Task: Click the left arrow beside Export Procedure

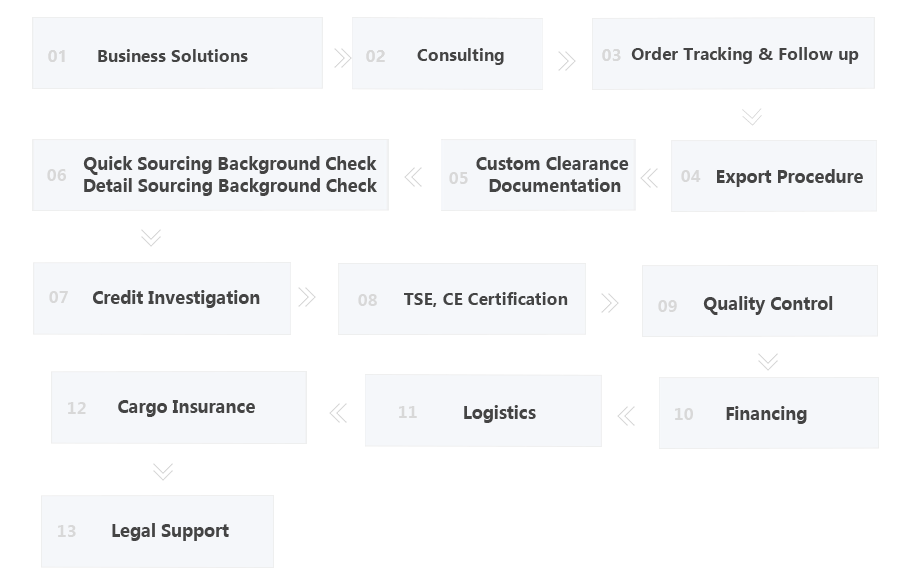Action: click(649, 178)
